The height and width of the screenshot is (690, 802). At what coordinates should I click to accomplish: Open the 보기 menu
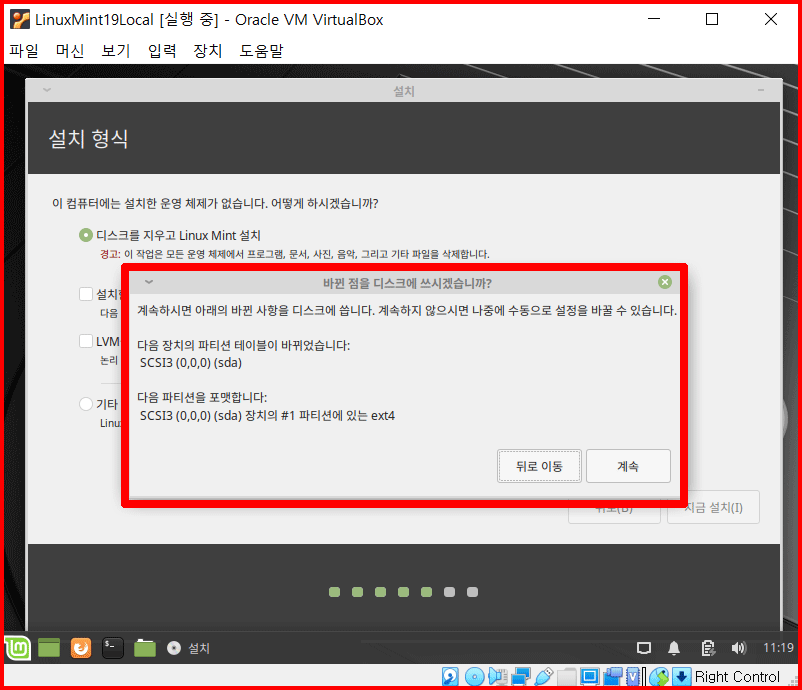point(116,51)
